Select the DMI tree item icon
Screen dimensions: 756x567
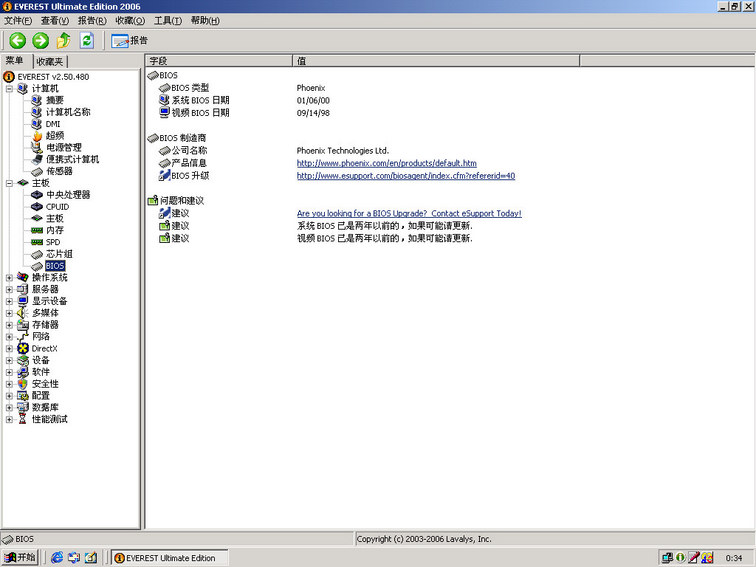37,124
